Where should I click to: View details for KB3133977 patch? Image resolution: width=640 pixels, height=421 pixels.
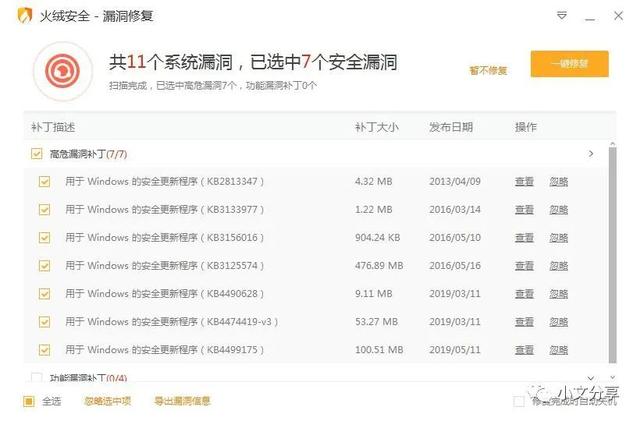click(524, 210)
